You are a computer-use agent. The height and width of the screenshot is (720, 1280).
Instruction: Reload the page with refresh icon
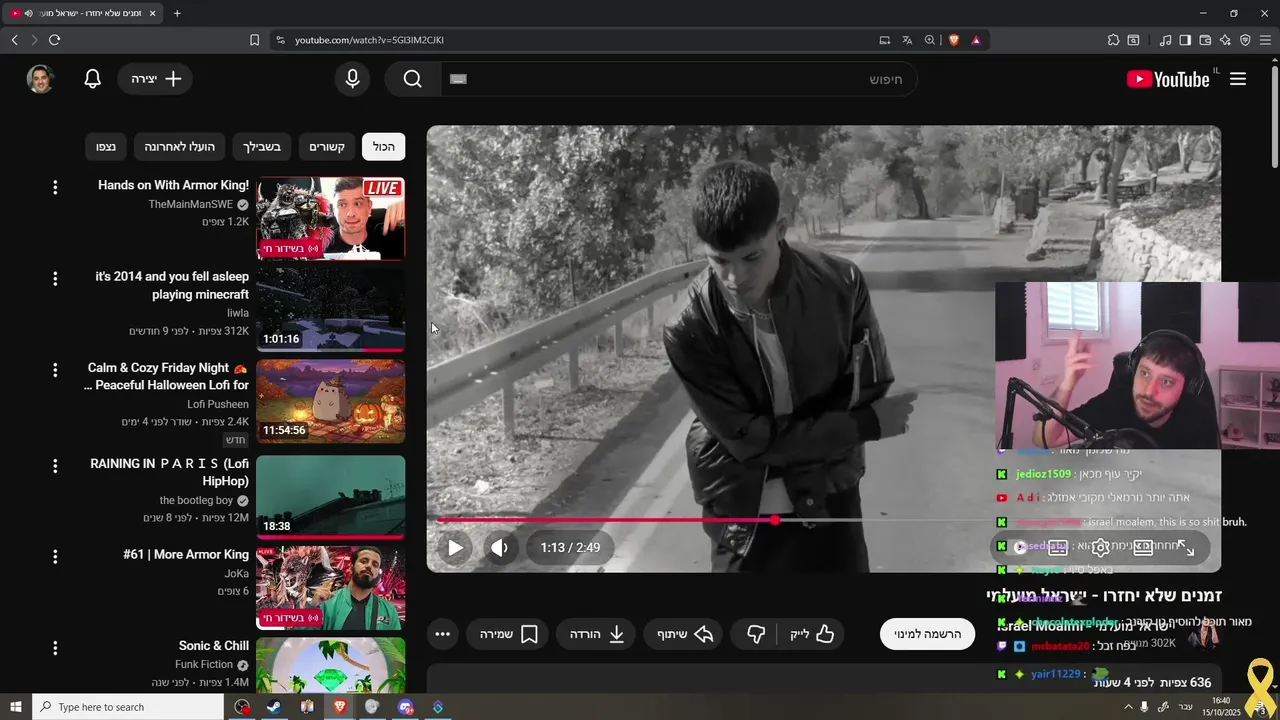(54, 40)
